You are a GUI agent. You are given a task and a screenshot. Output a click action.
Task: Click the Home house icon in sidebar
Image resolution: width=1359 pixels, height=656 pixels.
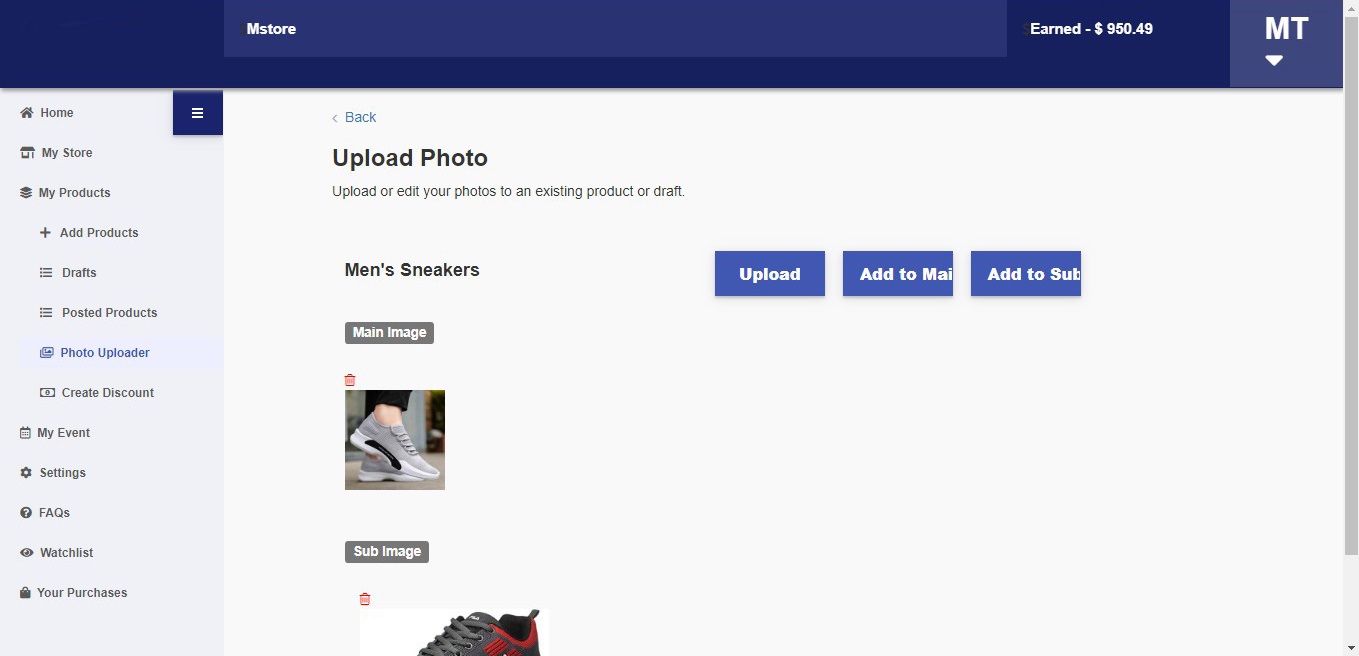click(x=27, y=113)
